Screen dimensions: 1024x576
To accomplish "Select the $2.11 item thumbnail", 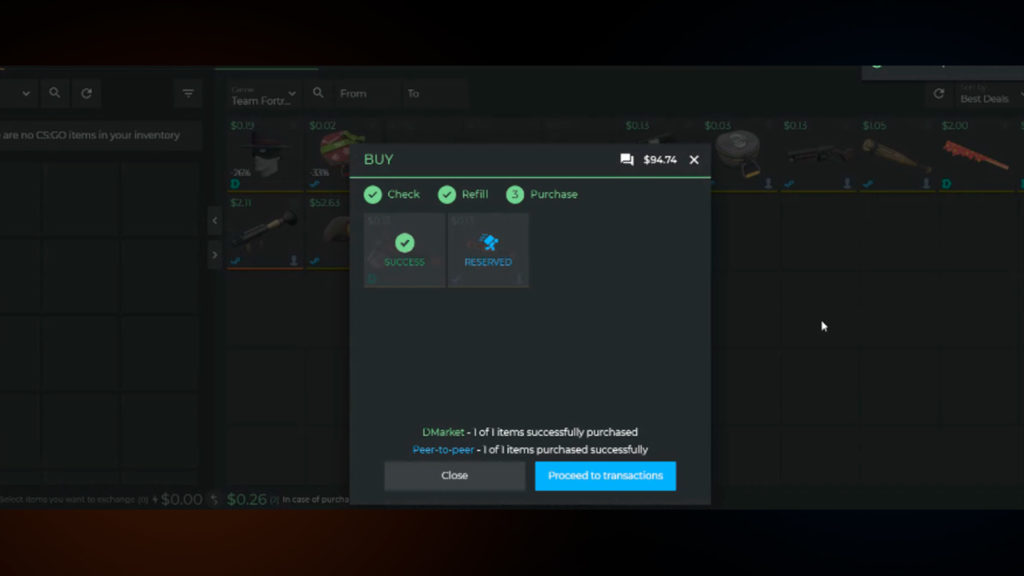I will click(x=264, y=232).
